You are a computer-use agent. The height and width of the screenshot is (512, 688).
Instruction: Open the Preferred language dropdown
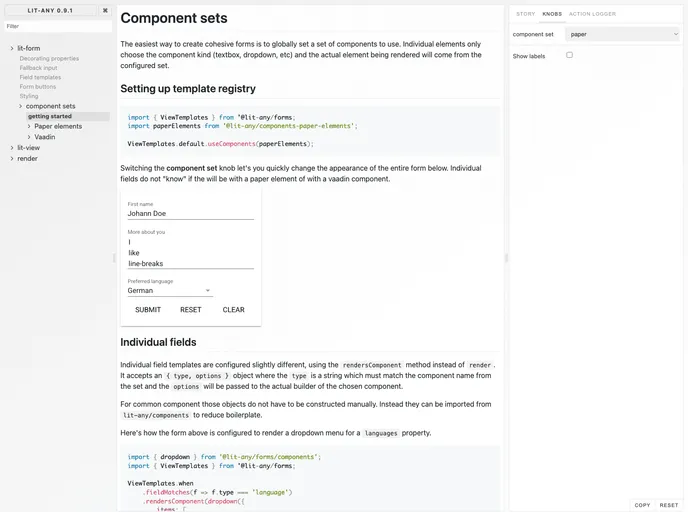[170, 291]
